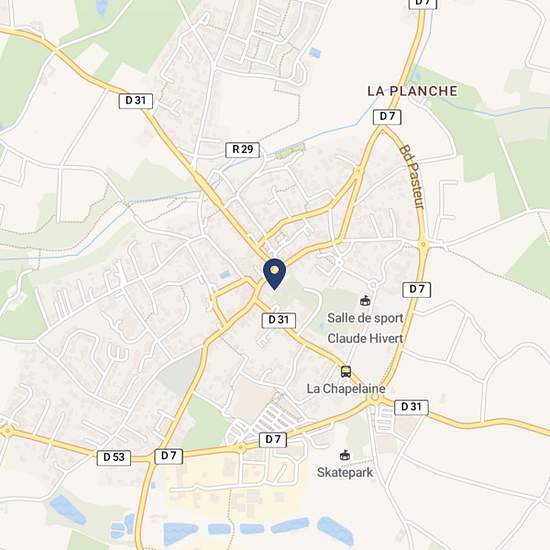Click the D 7 shield on Bd Pasteur
The height and width of the screenshot is (550, 550).
click(416, 290)
